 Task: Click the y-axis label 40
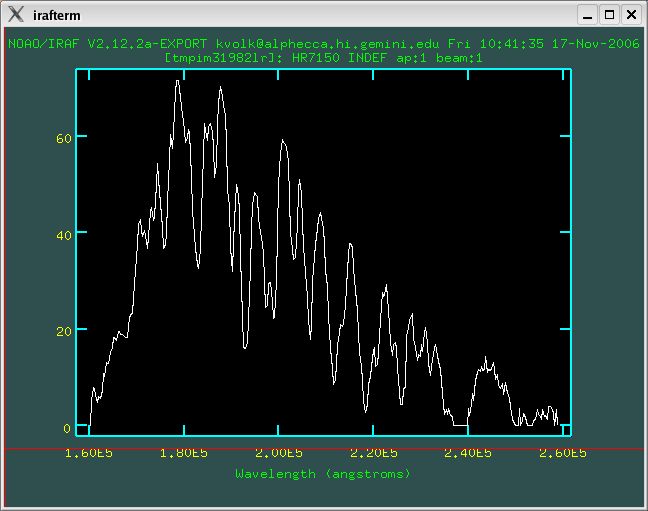[64, 235]
